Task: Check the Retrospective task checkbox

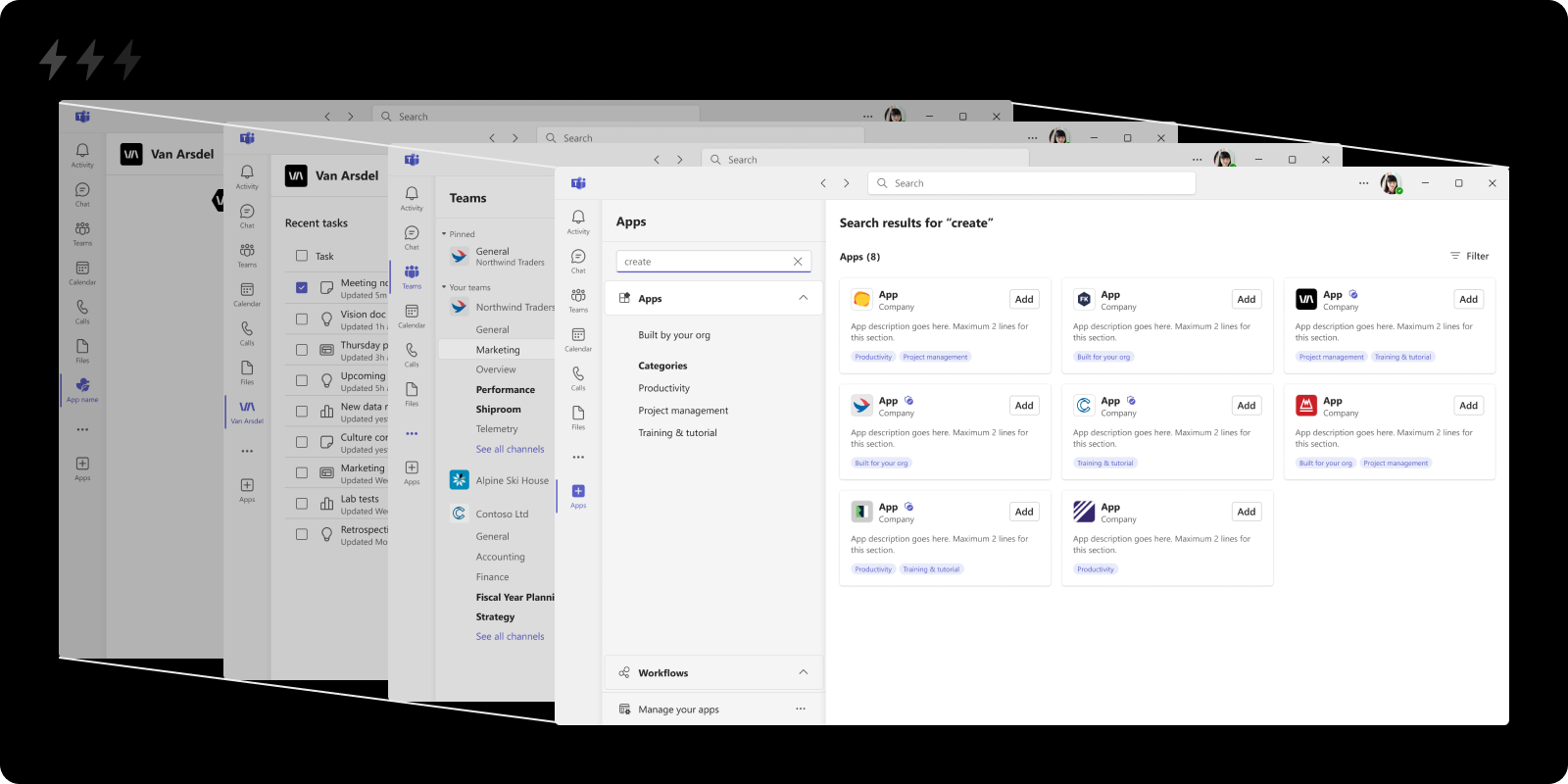Action: [302, 534]
